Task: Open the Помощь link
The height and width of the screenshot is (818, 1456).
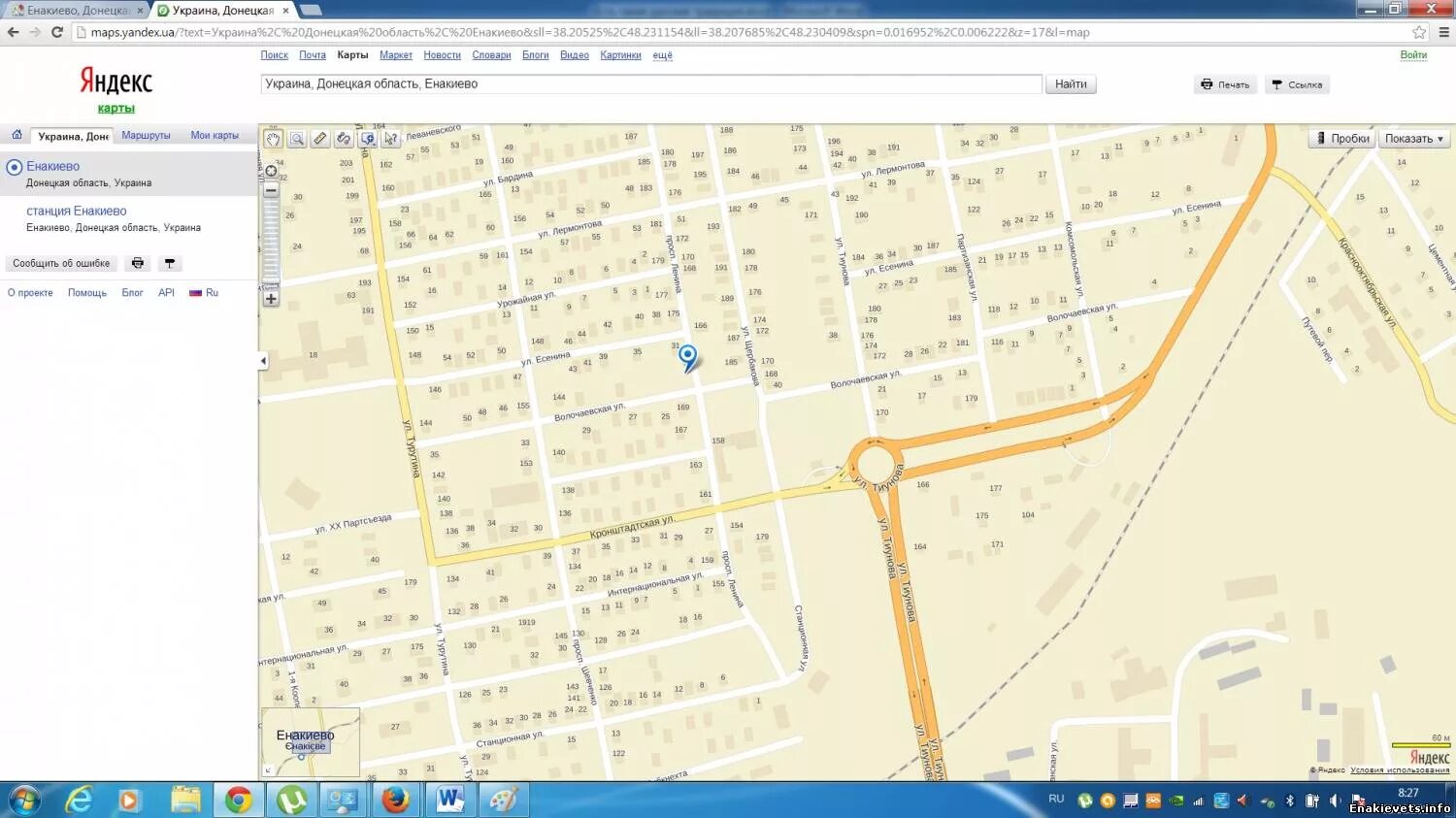Action: tap(87, 293)
